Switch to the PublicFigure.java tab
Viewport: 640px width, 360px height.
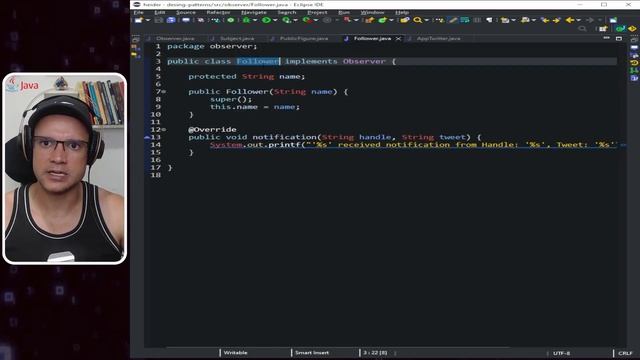coord(304,38)
